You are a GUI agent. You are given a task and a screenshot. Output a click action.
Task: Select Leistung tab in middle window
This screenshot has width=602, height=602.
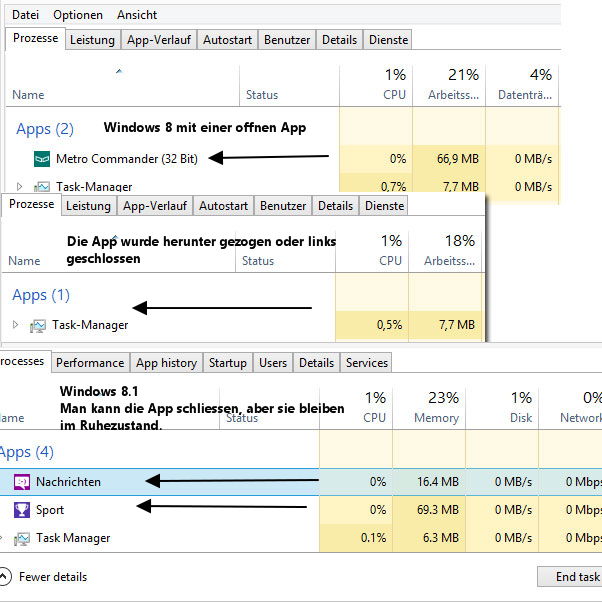(x=88, y=206)
